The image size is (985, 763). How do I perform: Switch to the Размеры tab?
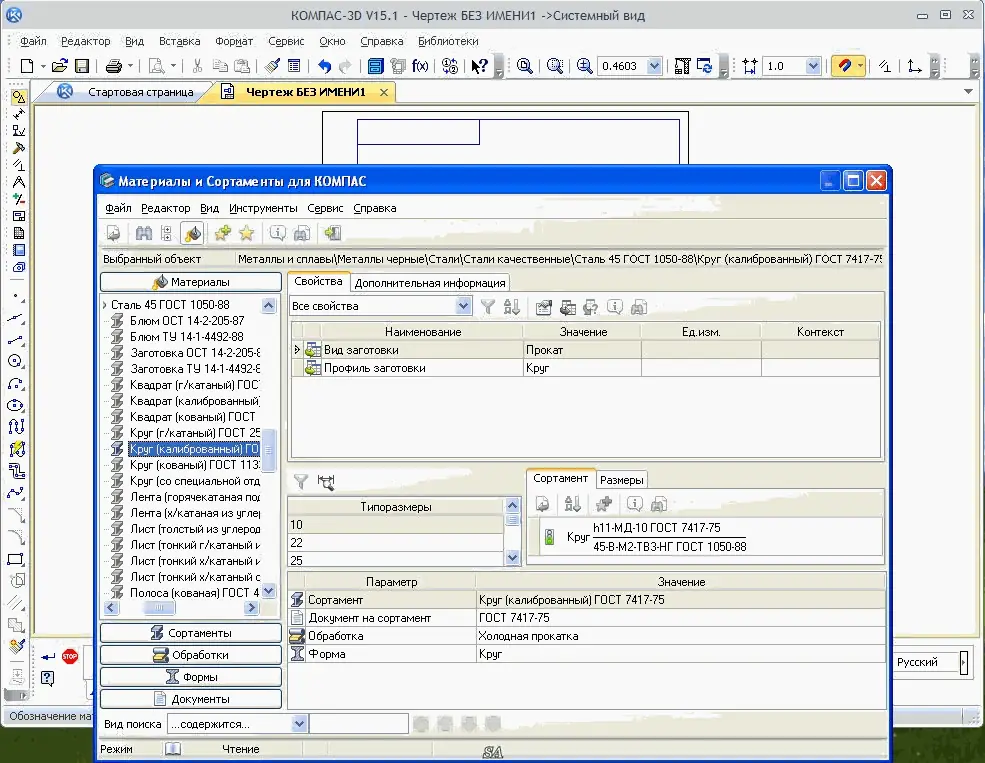pos(622,480)
